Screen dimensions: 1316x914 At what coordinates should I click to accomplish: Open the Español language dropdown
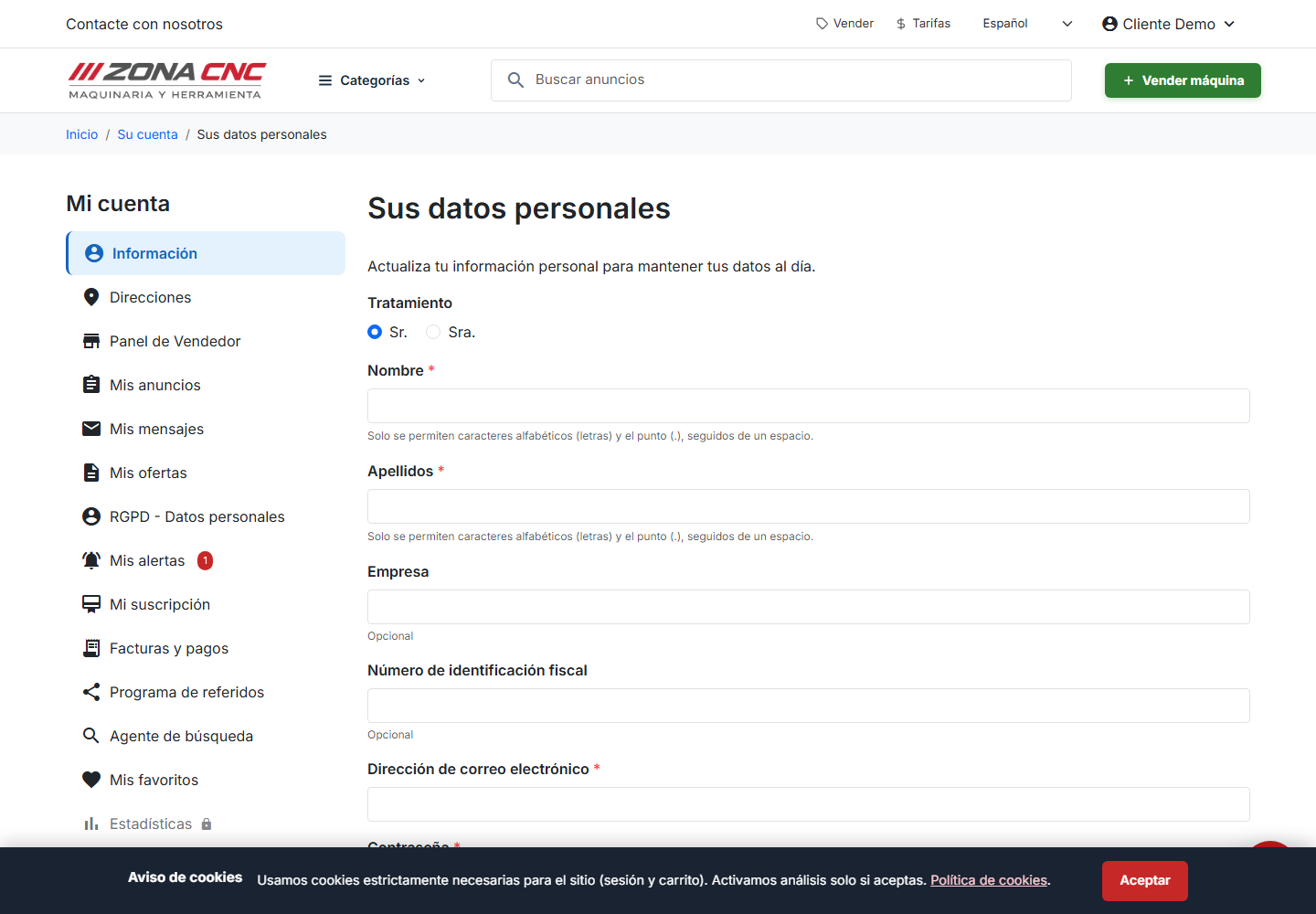[x=1027, y=24]
